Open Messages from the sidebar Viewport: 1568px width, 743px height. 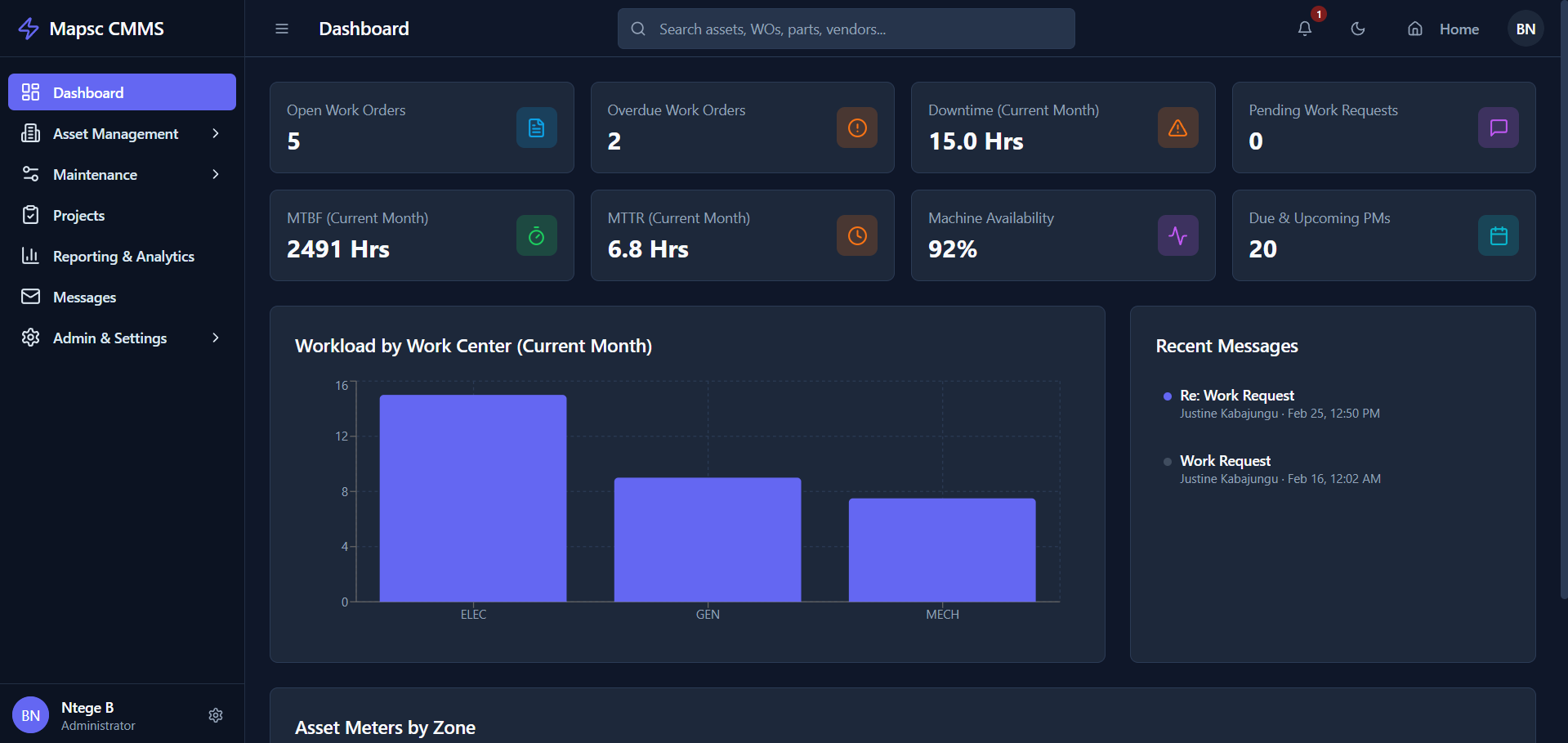click(122, 297)
